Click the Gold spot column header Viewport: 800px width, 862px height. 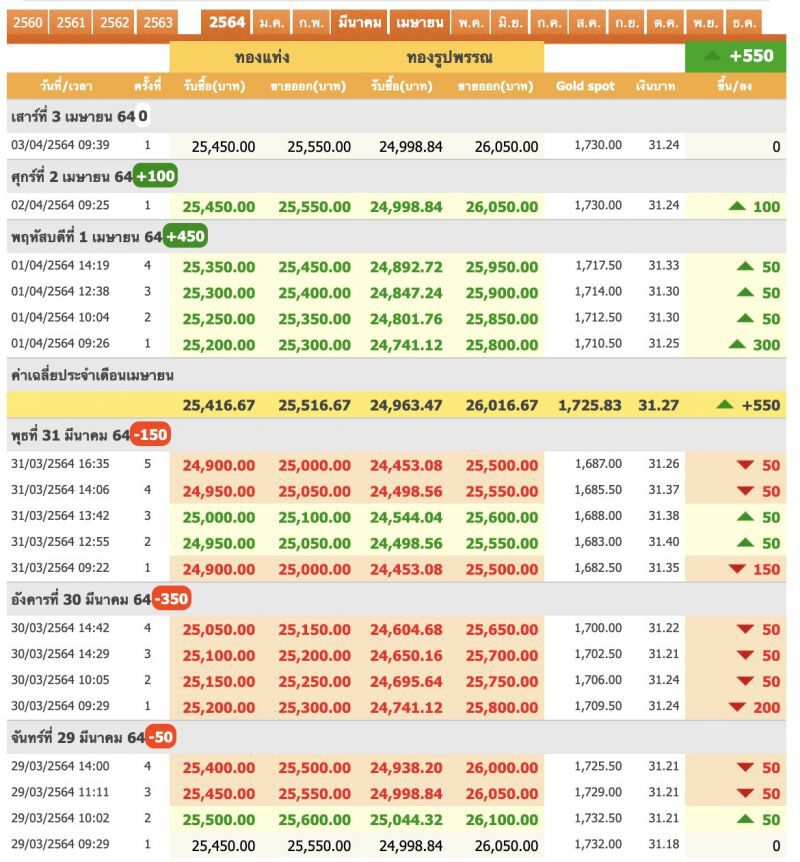pyautogui.click(x=585, y=86)
